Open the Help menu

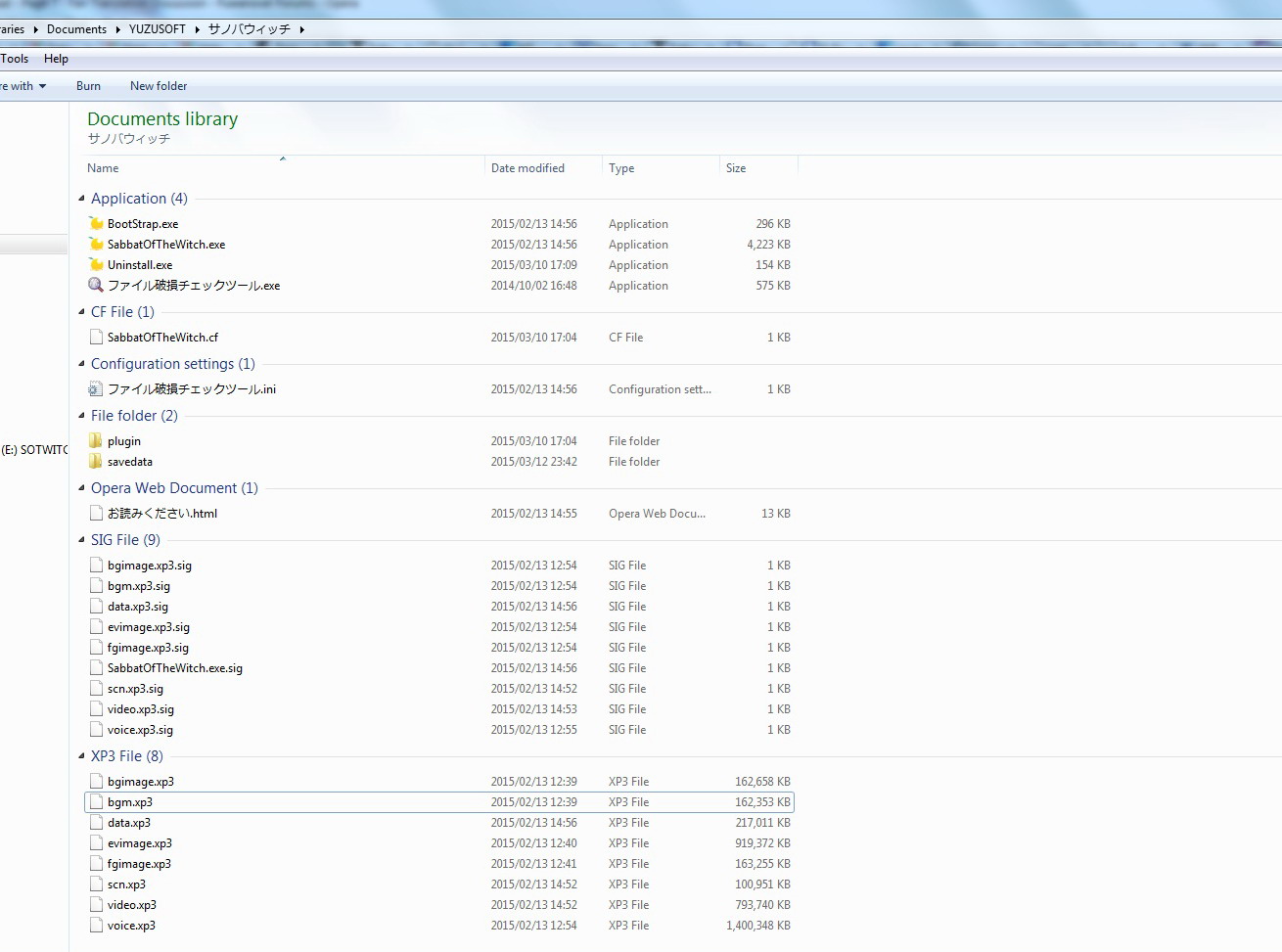click(x=56, y=59)
